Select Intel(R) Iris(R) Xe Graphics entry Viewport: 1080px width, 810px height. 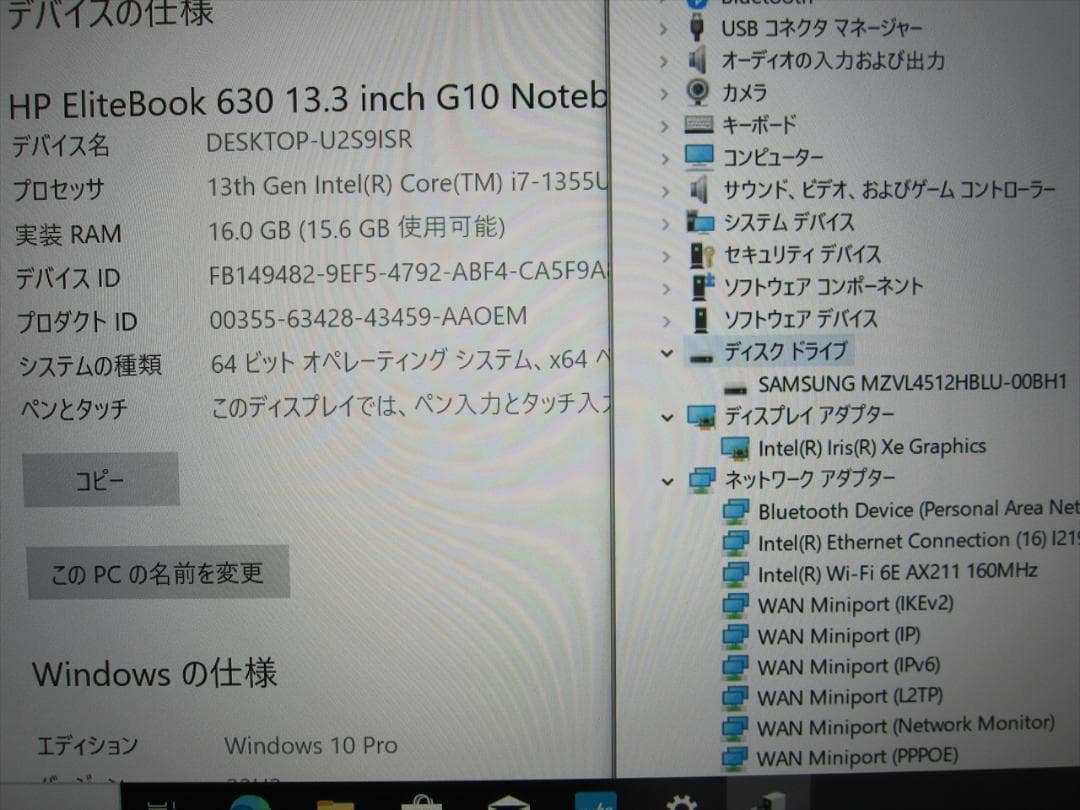coord(872,448)
